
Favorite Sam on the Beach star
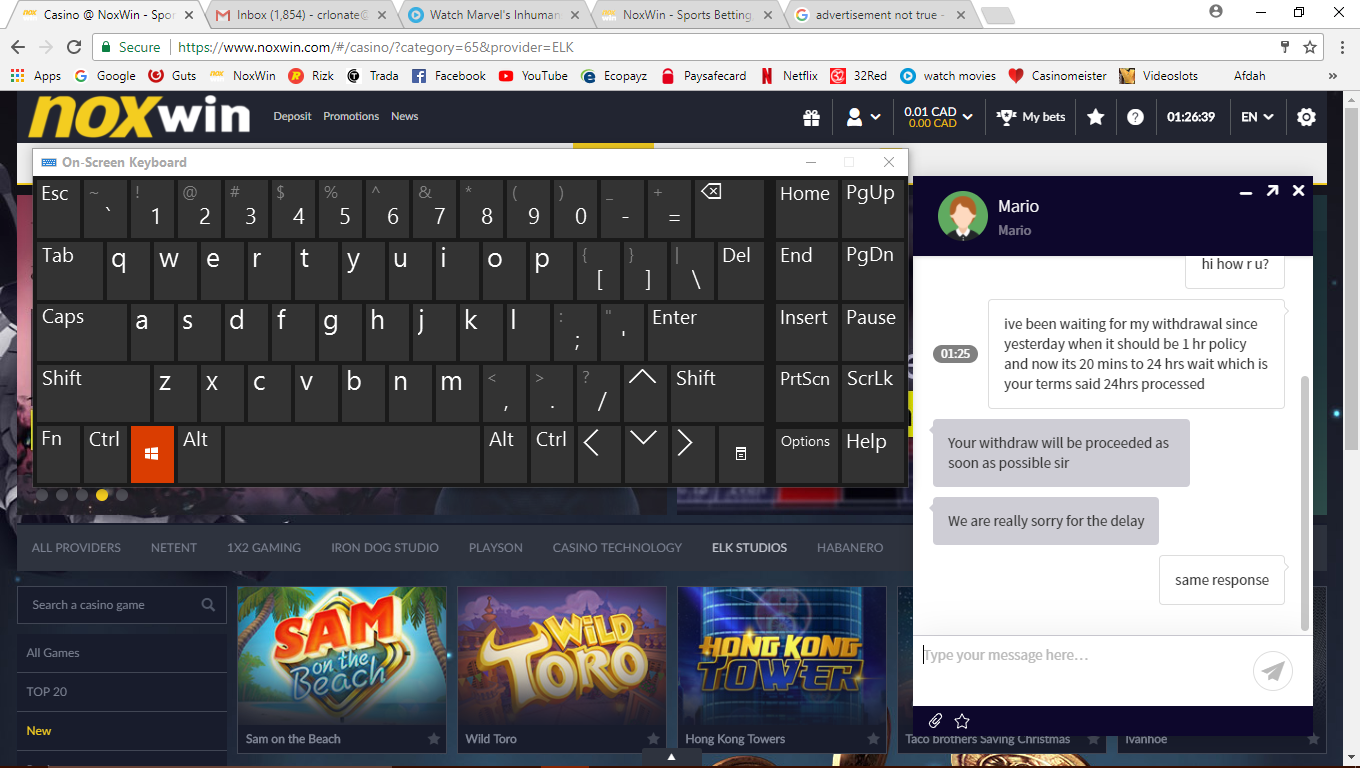434,739
